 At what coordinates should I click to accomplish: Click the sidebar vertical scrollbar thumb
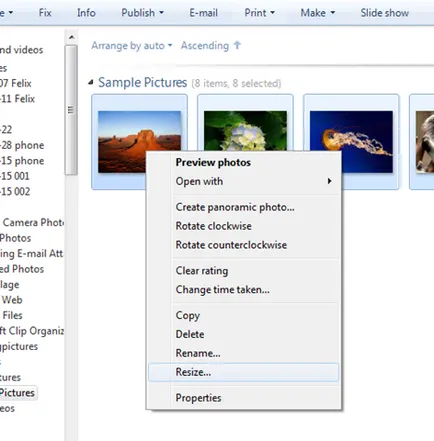(71, 110)
